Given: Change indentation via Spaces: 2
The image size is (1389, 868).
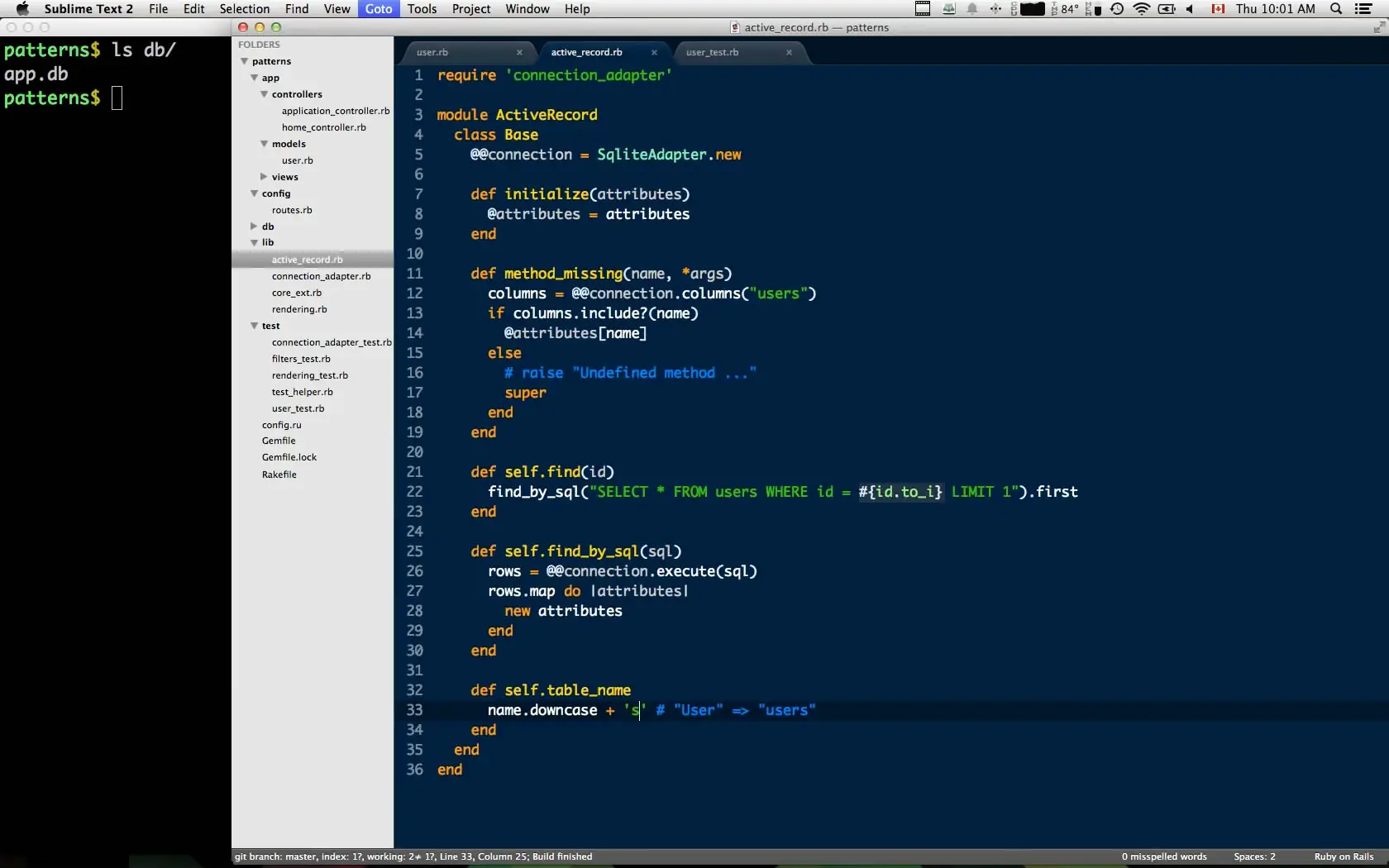Looking at the screenshot, I should tap(1254, 856).
